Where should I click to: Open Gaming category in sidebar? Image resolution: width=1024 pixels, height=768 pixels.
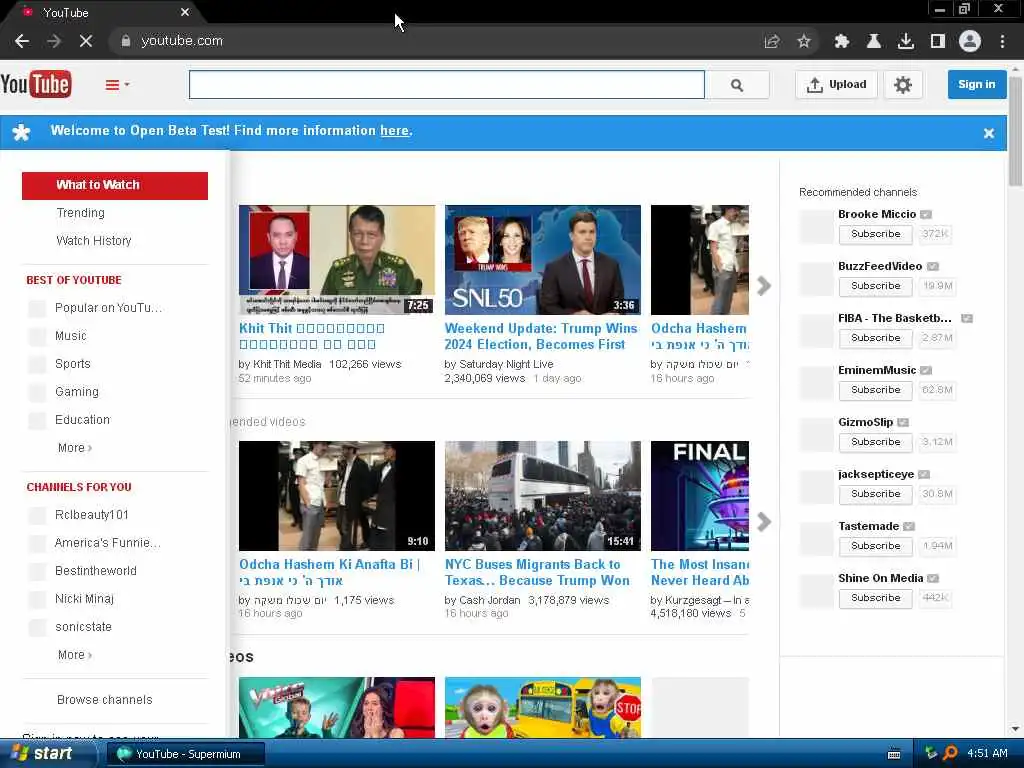click(x=76, y=392)
